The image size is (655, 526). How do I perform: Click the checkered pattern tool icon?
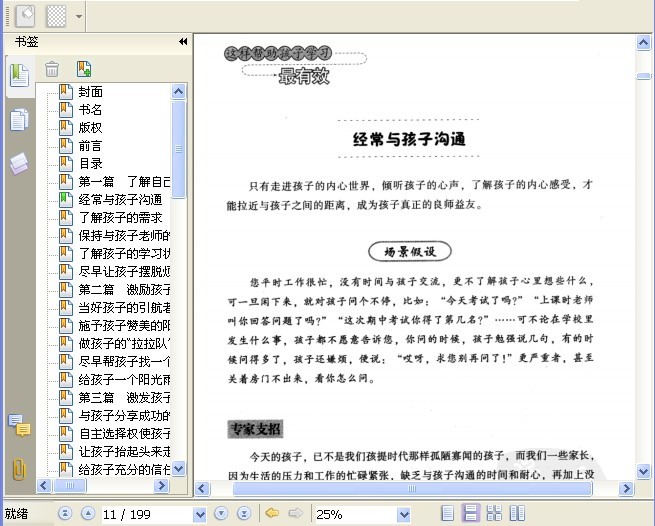point(56,17)
